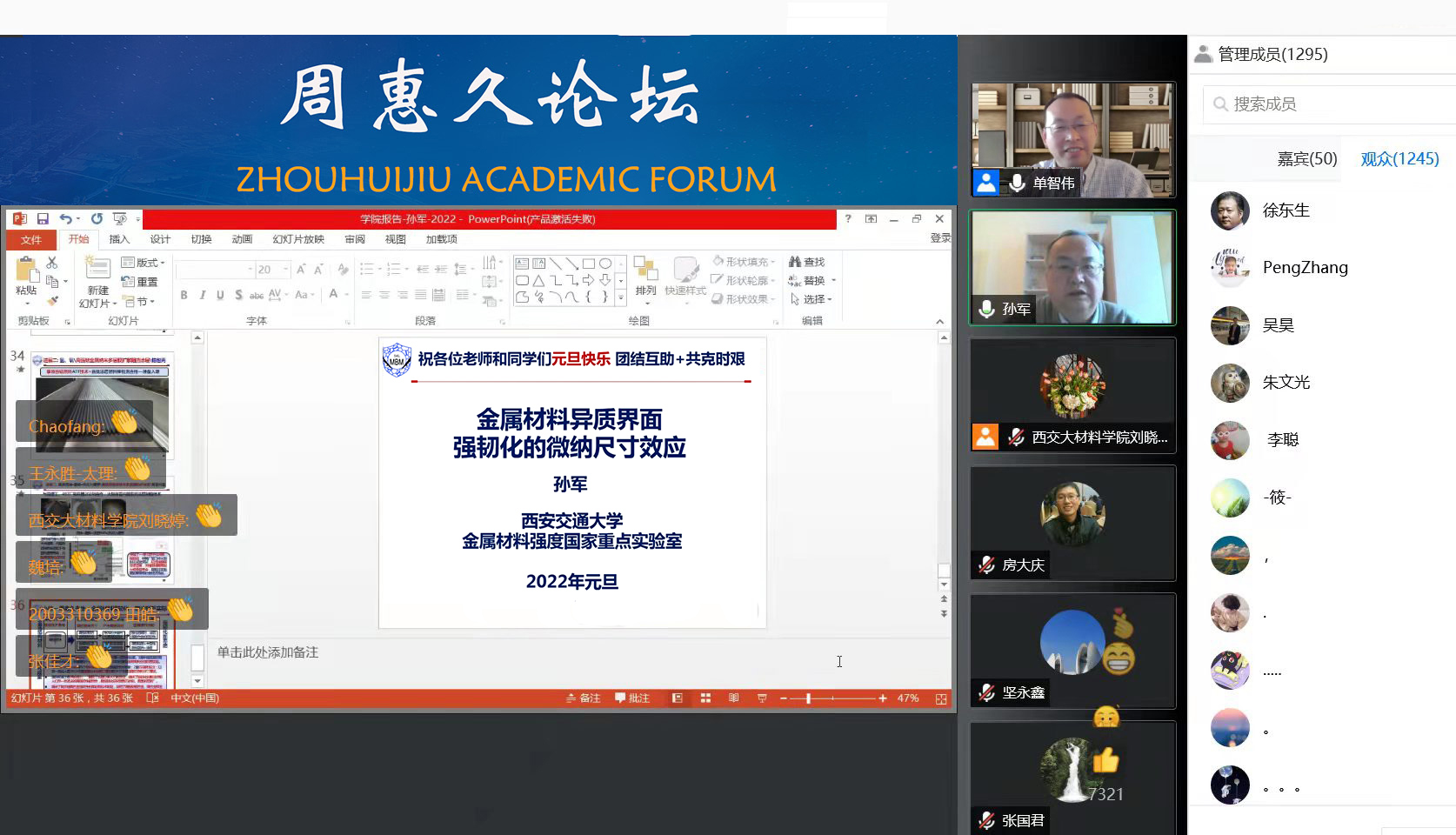
Task: Click the Find (查找) binoculars icon
Action: [x=795, y=262]
